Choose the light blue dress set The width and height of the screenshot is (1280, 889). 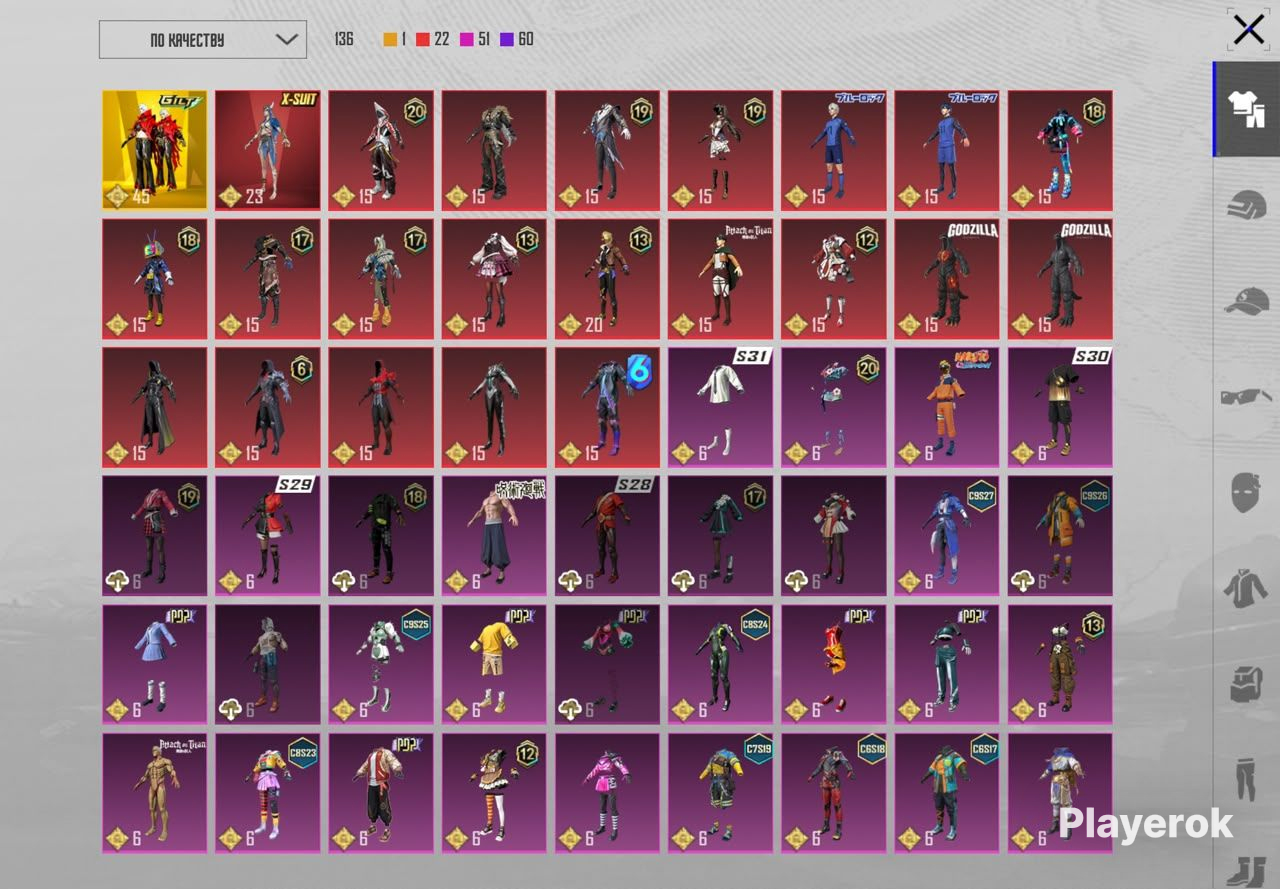tap(155, 664)
